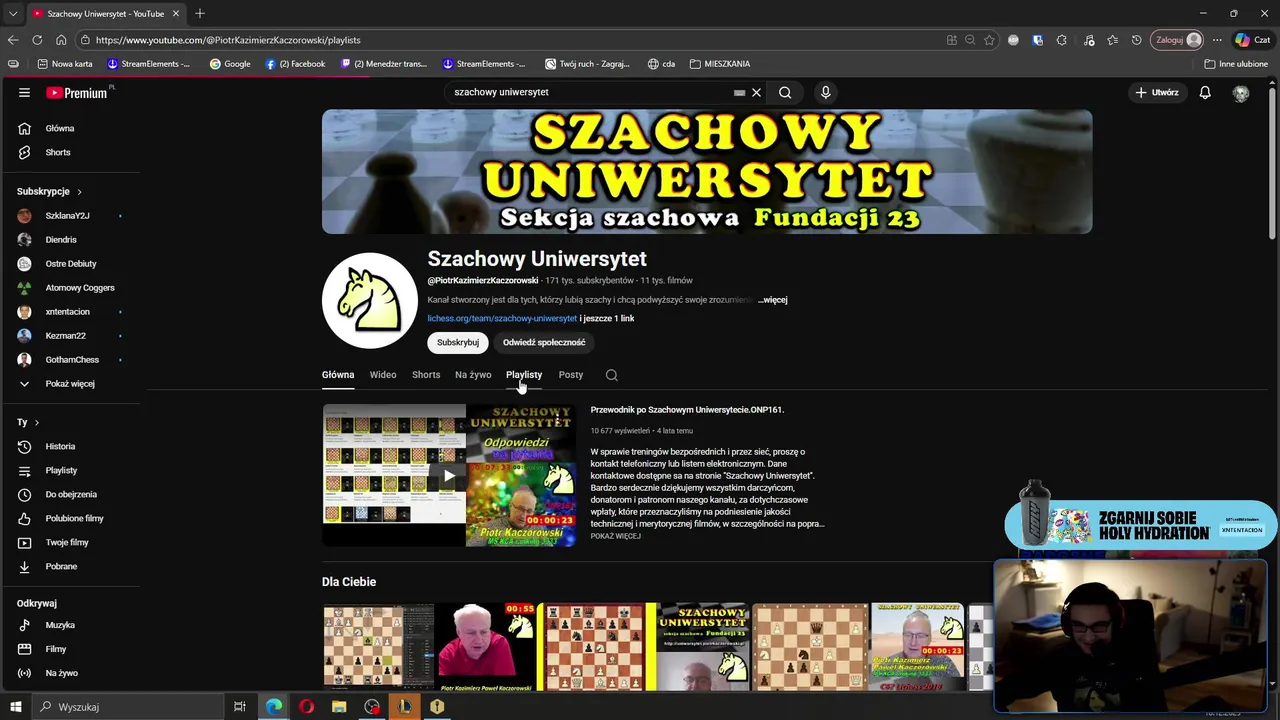This screenshot has width=1280, height=720.
Task: Open the MIESZKANIA bookmarks folder
Action: click(719, 64)
